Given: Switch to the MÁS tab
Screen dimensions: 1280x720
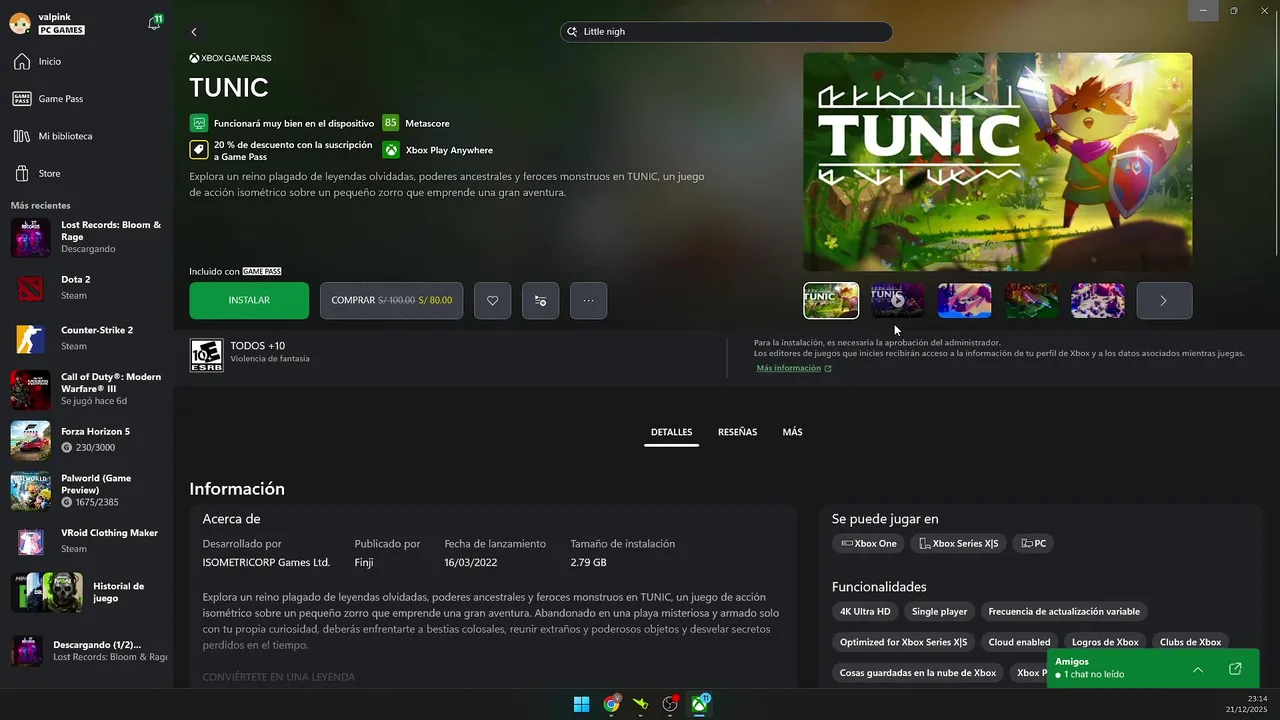Looking at the screenshot, I should 792,432.
